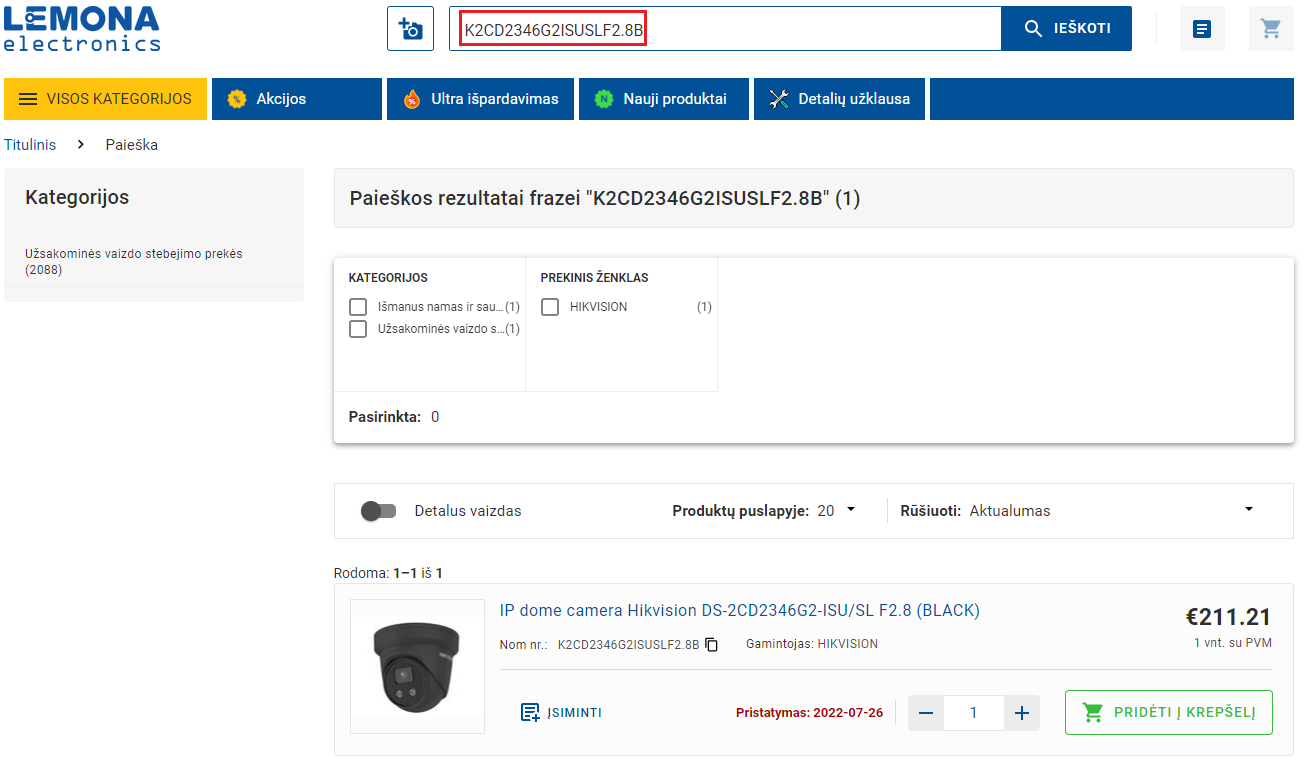Check the Išmanus namas category filter
This screenshot has width=1315, height=766.
tap(358, 307)
